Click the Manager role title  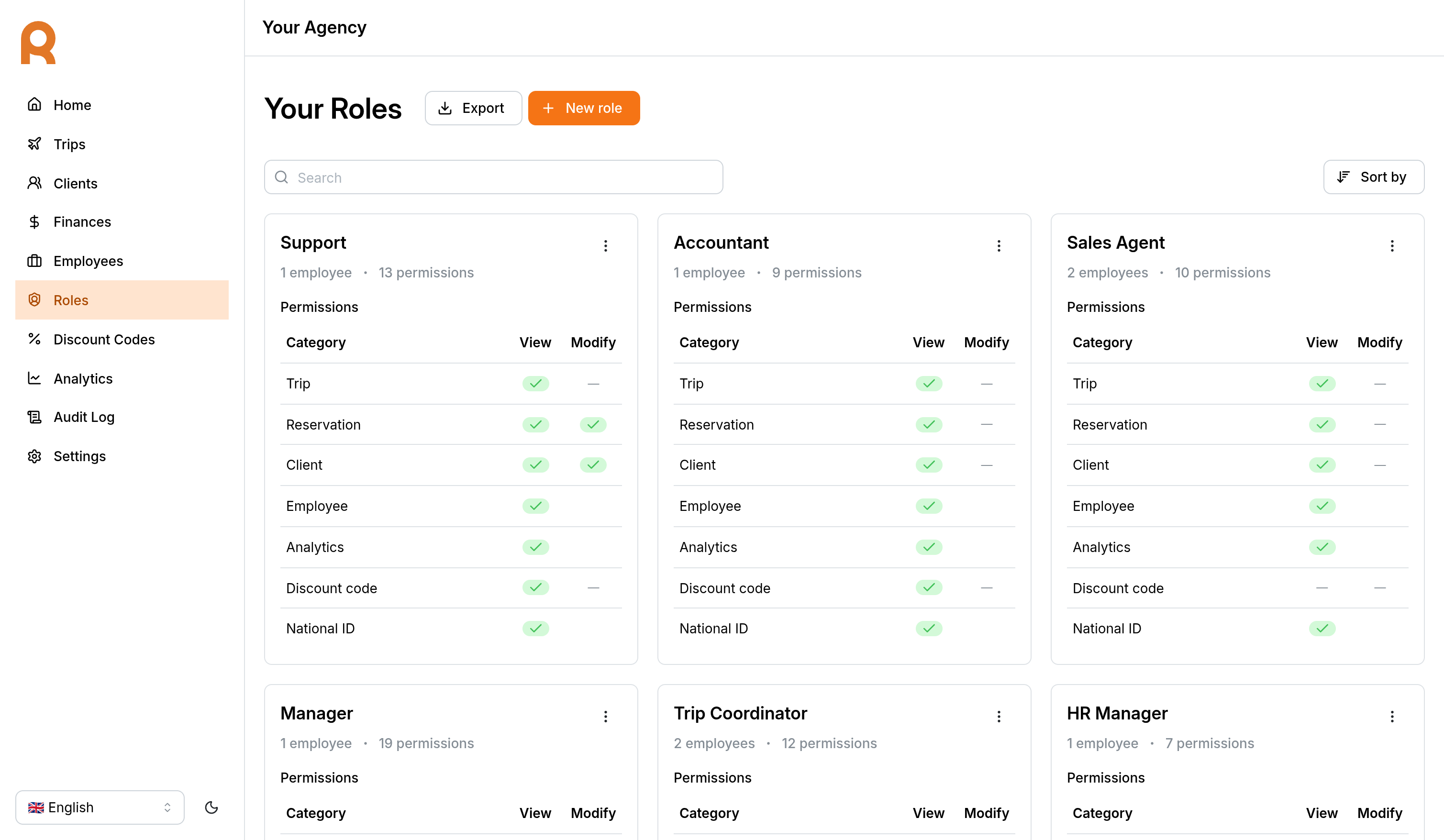[x=316, y=713]
